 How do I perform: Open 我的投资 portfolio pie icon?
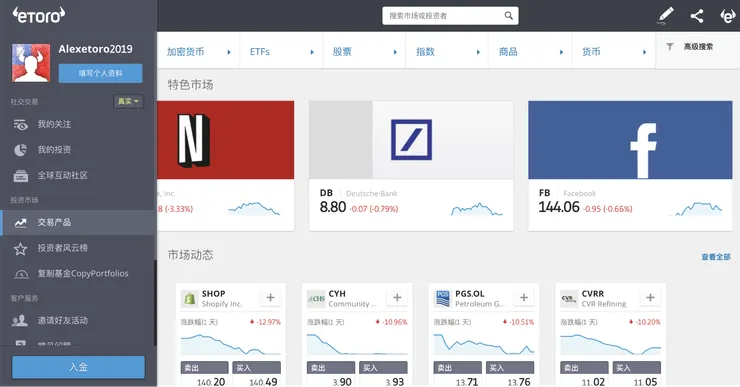[x=20, y=150]
